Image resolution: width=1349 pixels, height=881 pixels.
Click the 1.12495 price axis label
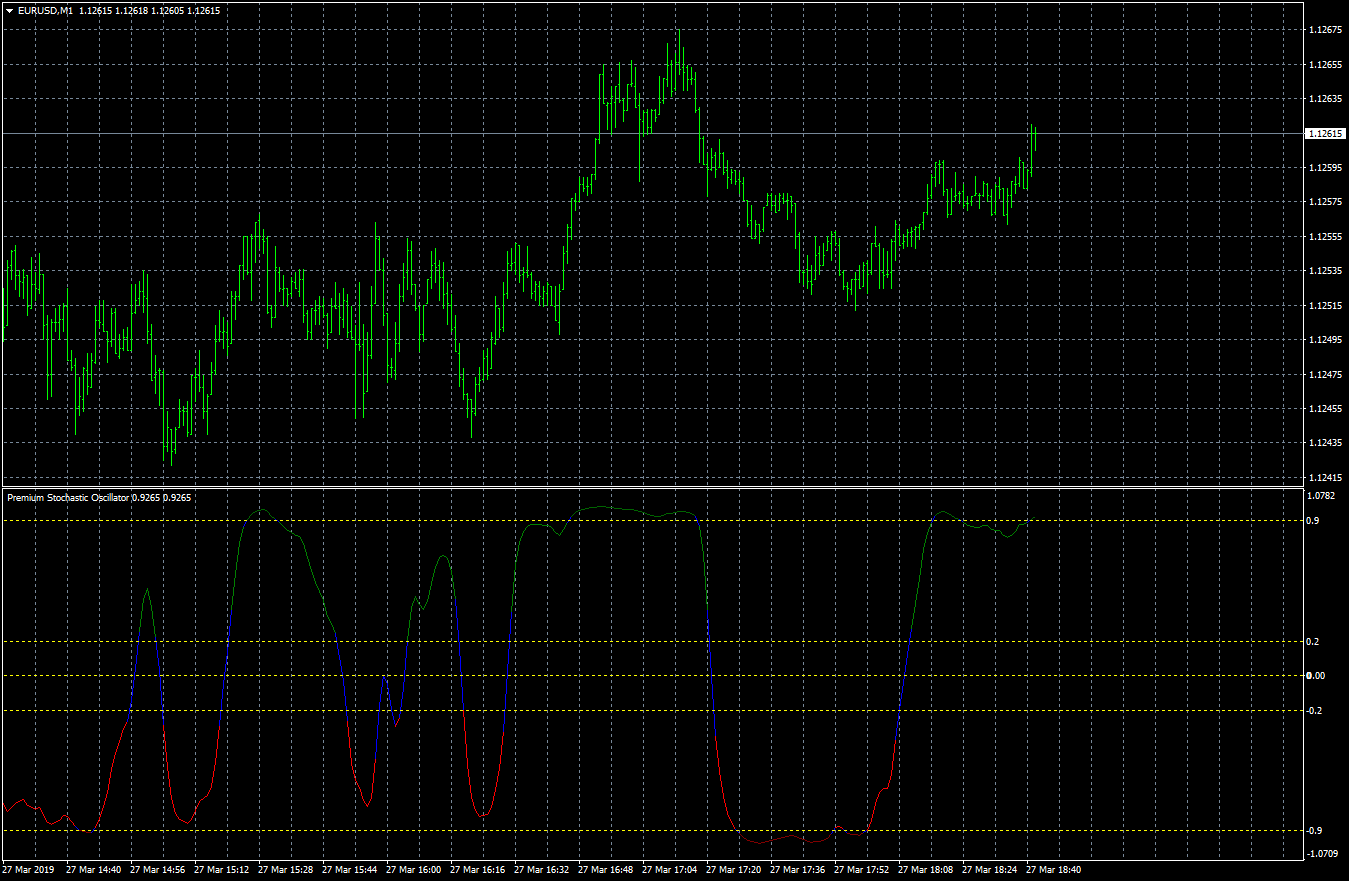[1325, 340]
